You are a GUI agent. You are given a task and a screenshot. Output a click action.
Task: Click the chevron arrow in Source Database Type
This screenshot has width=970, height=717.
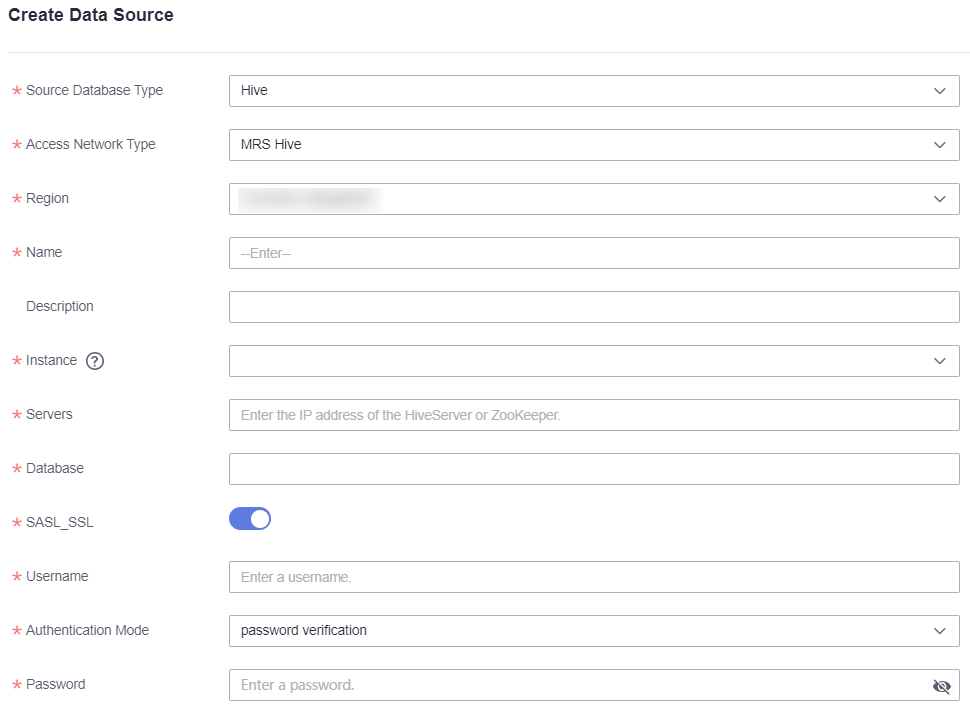tap(939, 91)
